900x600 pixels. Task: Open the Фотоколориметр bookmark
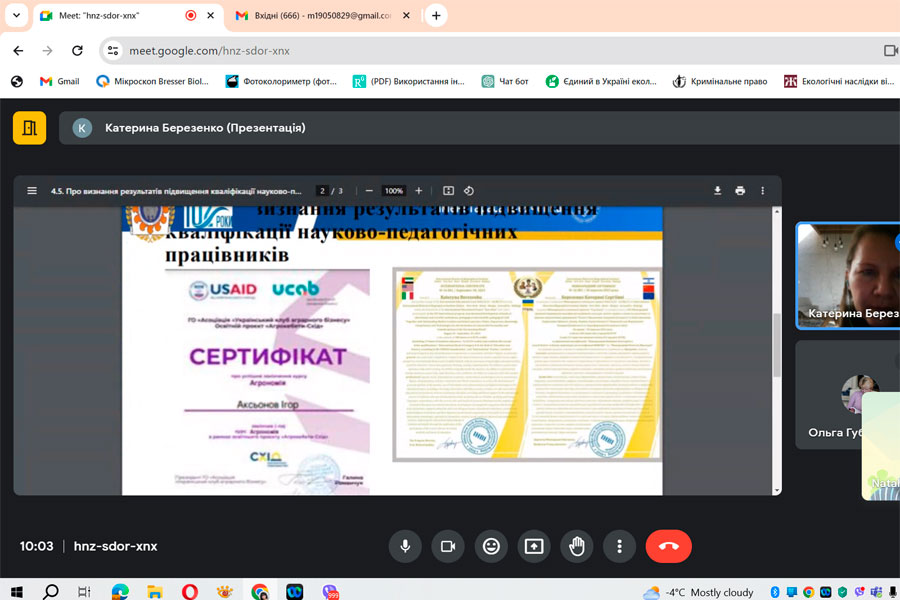point(281,82)
